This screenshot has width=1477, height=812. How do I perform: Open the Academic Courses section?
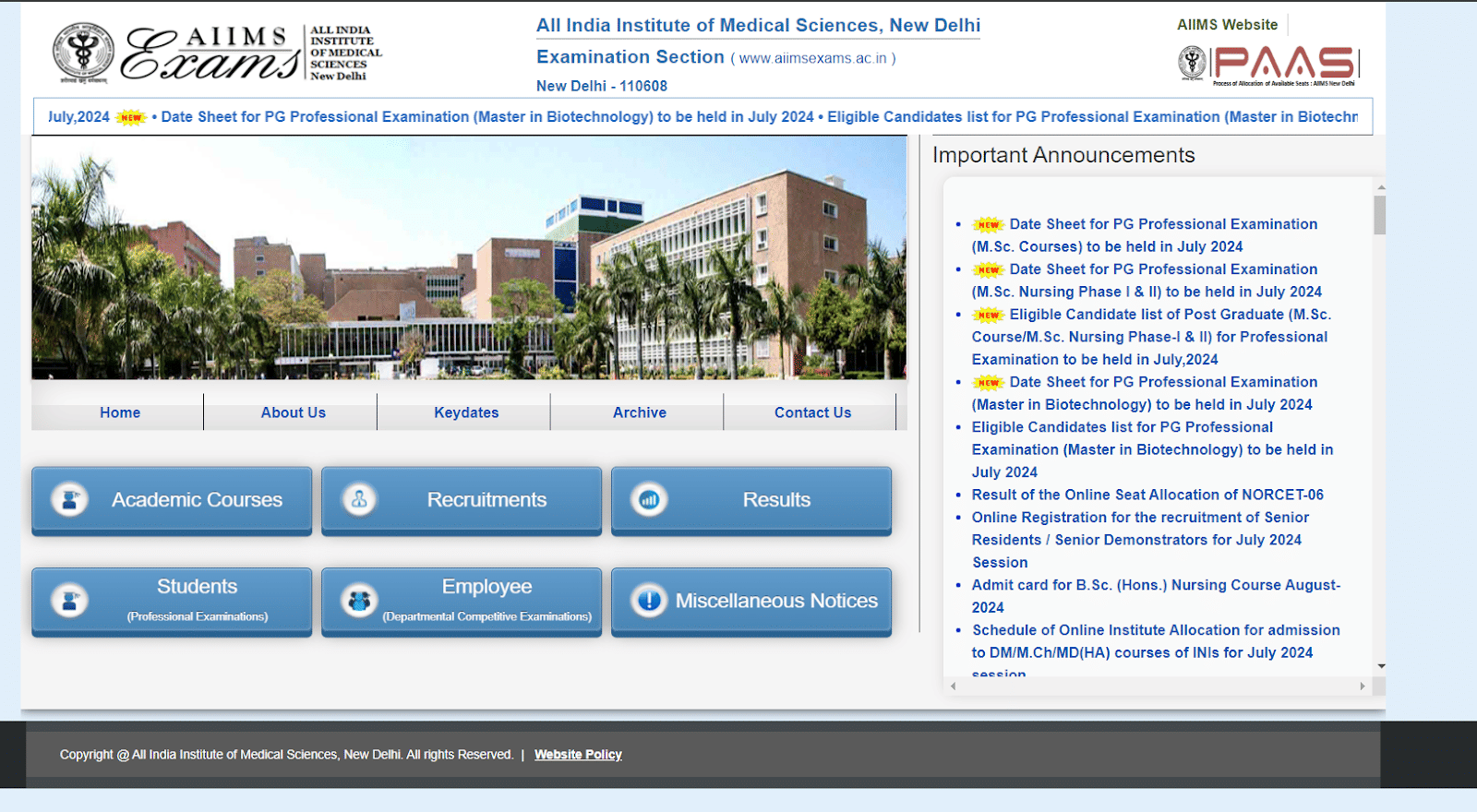172,500
